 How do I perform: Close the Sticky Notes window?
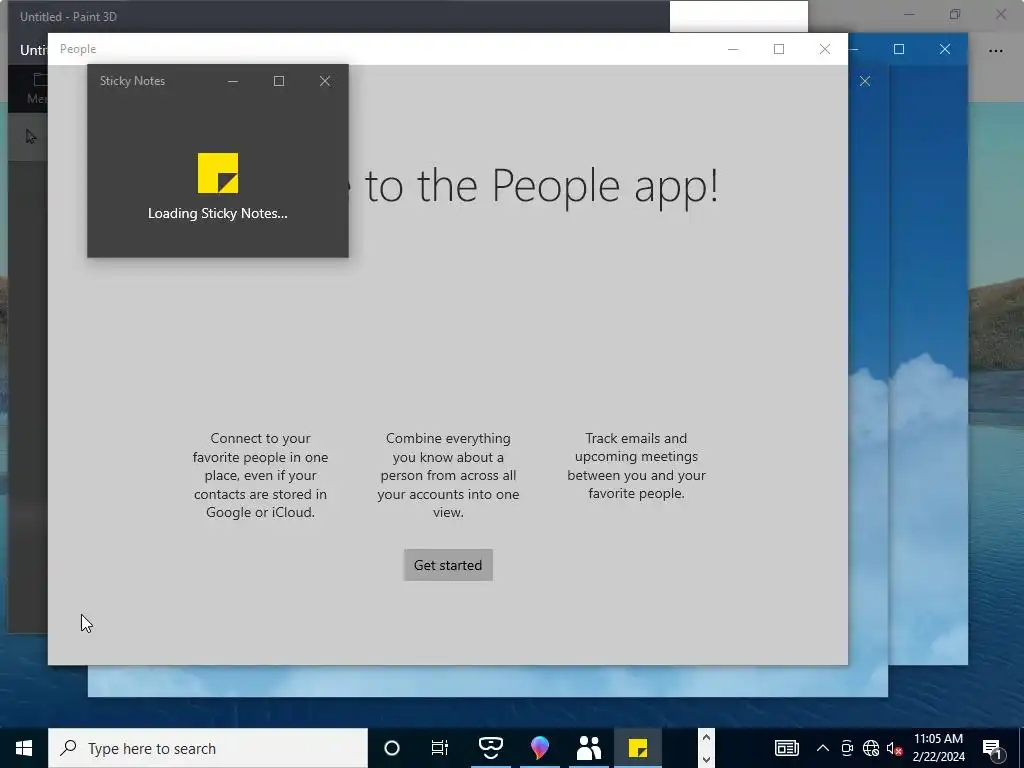click(x=325, y=81)
